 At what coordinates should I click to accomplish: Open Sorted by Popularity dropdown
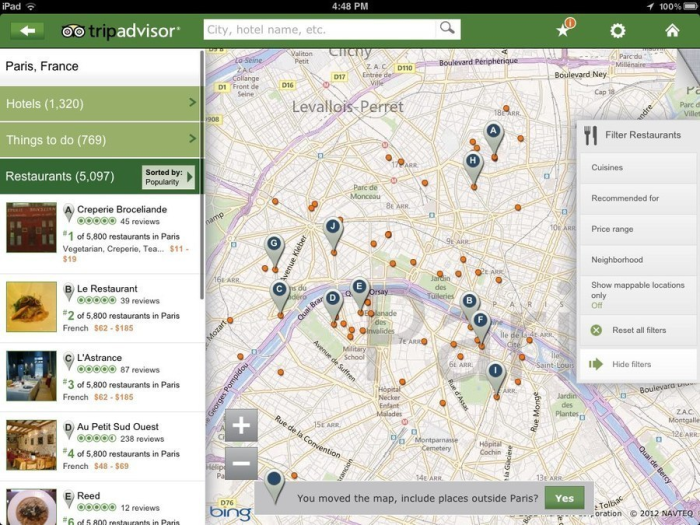coord(168,177)
